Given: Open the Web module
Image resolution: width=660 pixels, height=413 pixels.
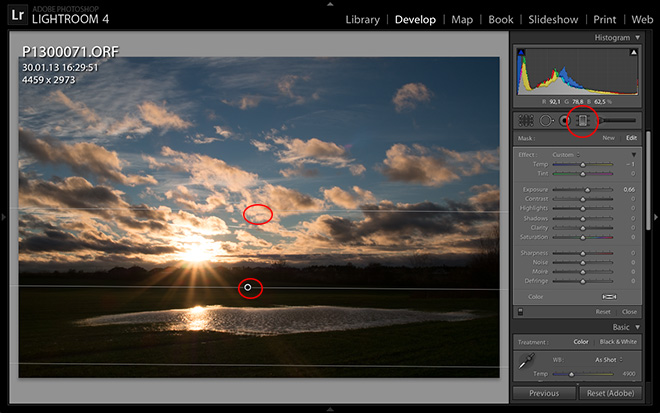Looking at the screenshot, I should pyautogui.click(x=642, y=20).
